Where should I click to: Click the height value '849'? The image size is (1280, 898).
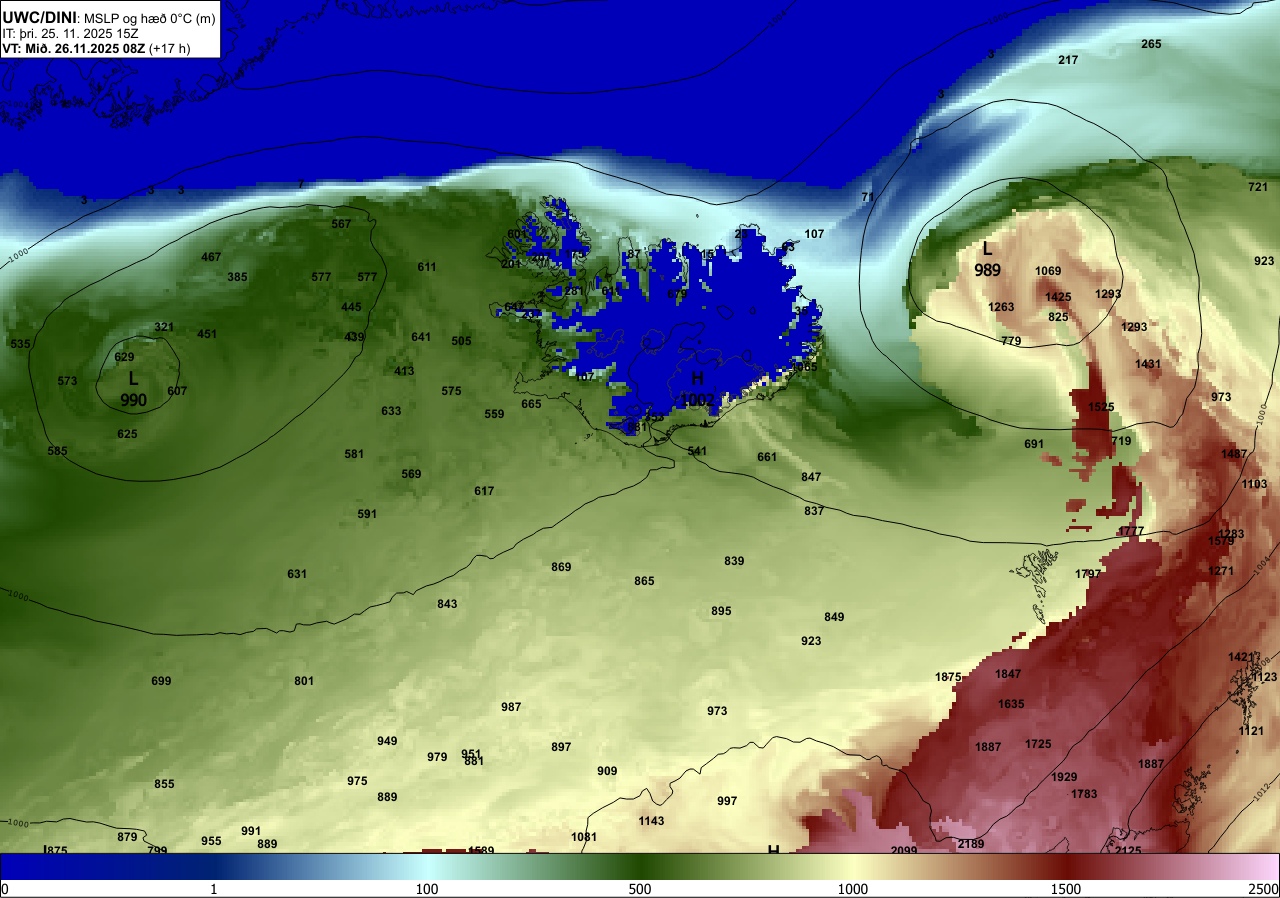click(x=834, y=617)
